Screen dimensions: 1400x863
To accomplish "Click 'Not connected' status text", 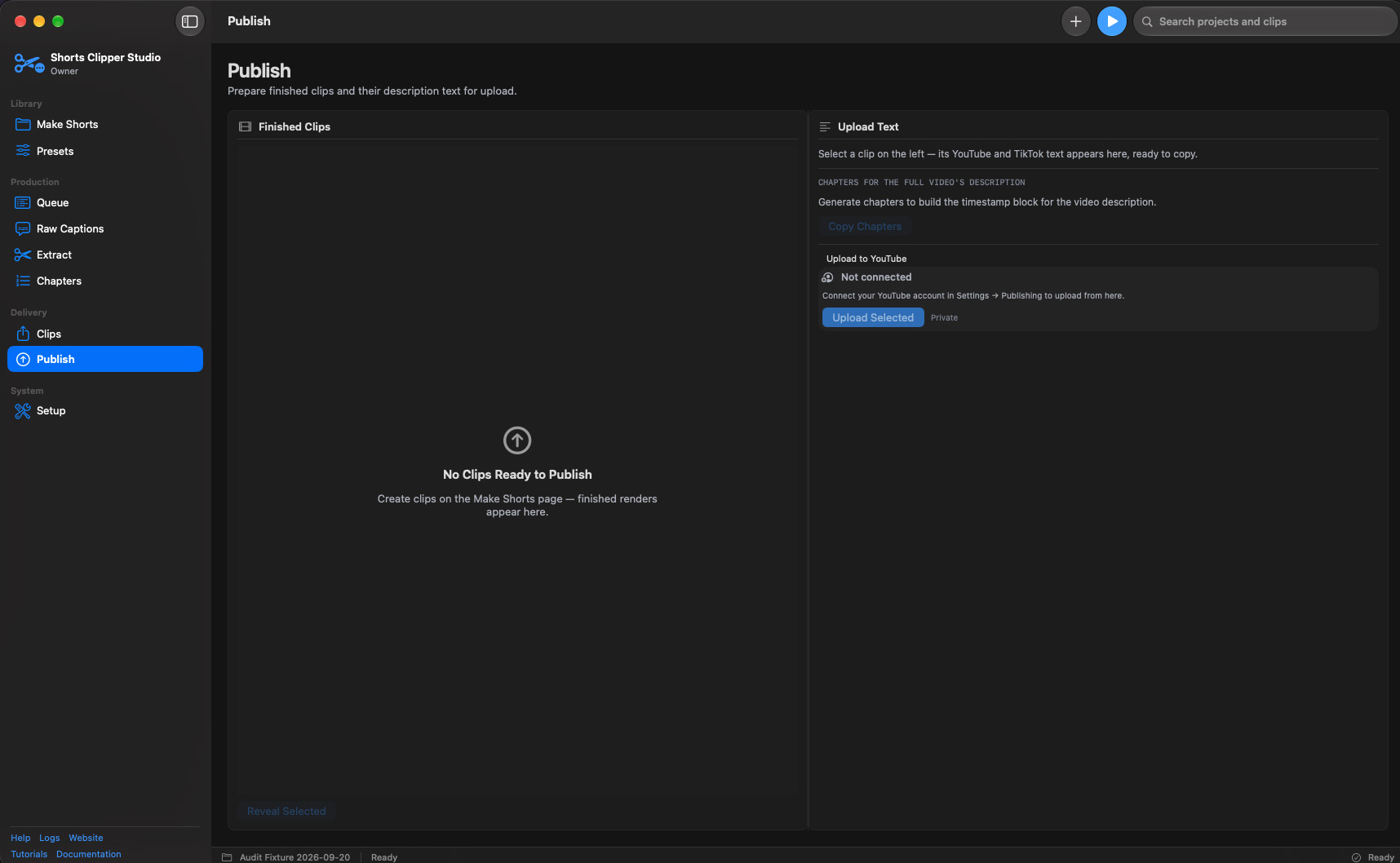I will [876, 277].
